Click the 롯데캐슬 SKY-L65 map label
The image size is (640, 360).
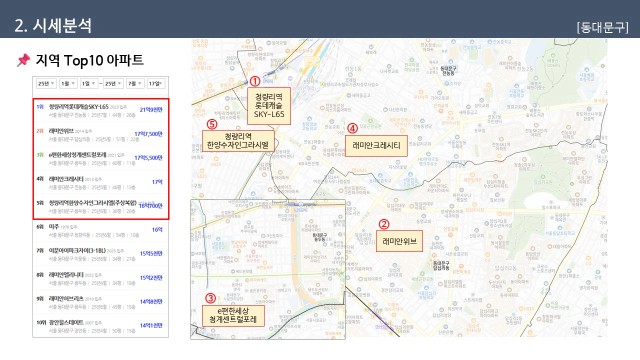pos(269,106)
